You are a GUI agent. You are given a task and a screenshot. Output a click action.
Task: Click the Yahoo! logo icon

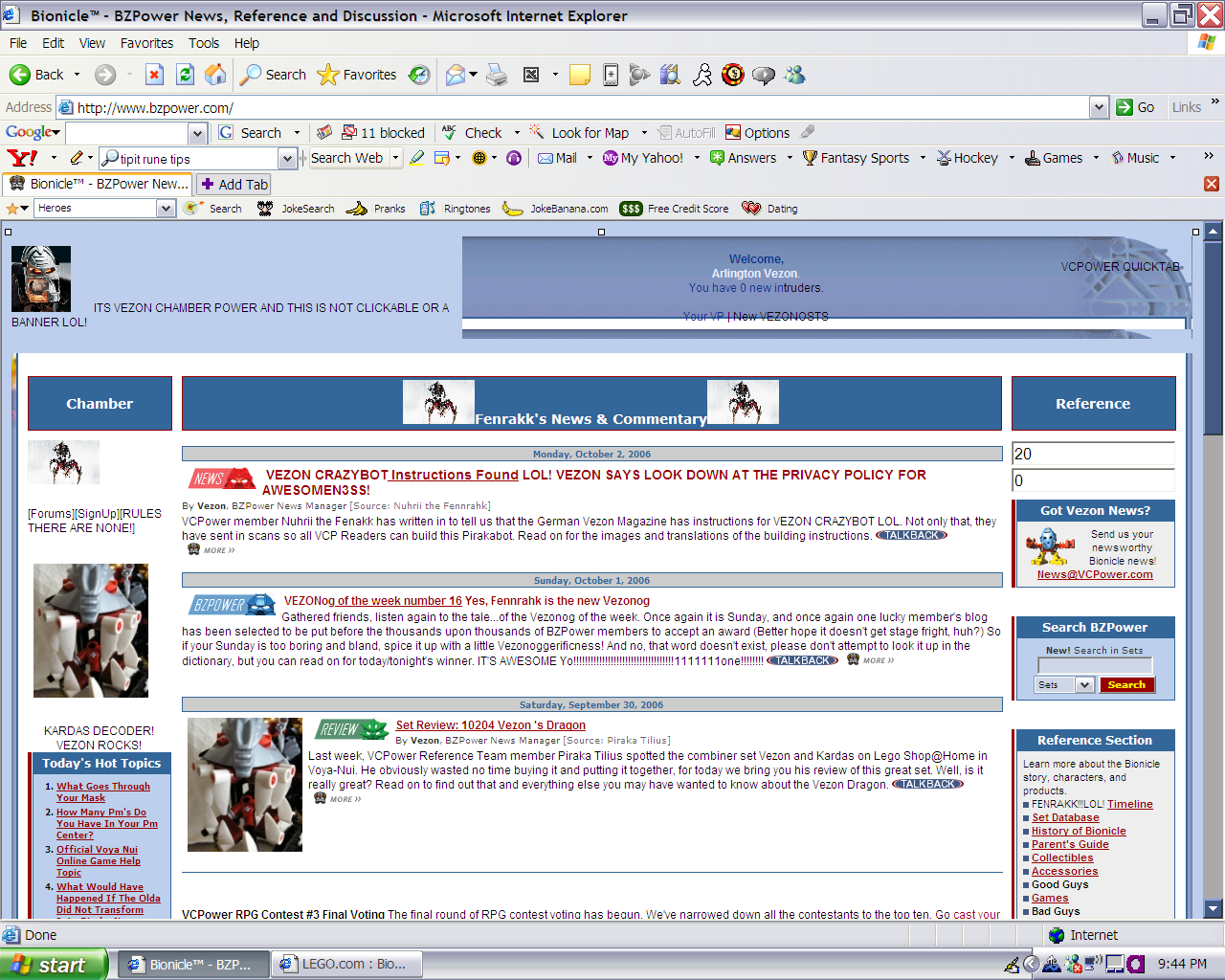click(21, 158)
